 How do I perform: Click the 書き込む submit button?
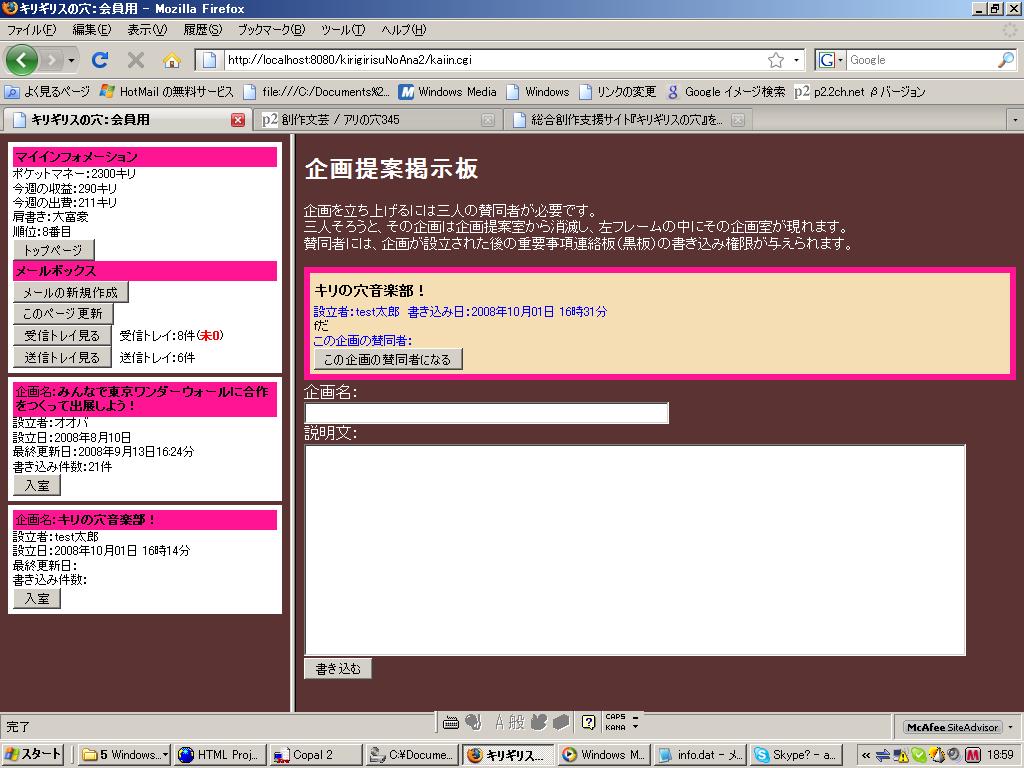338,669
